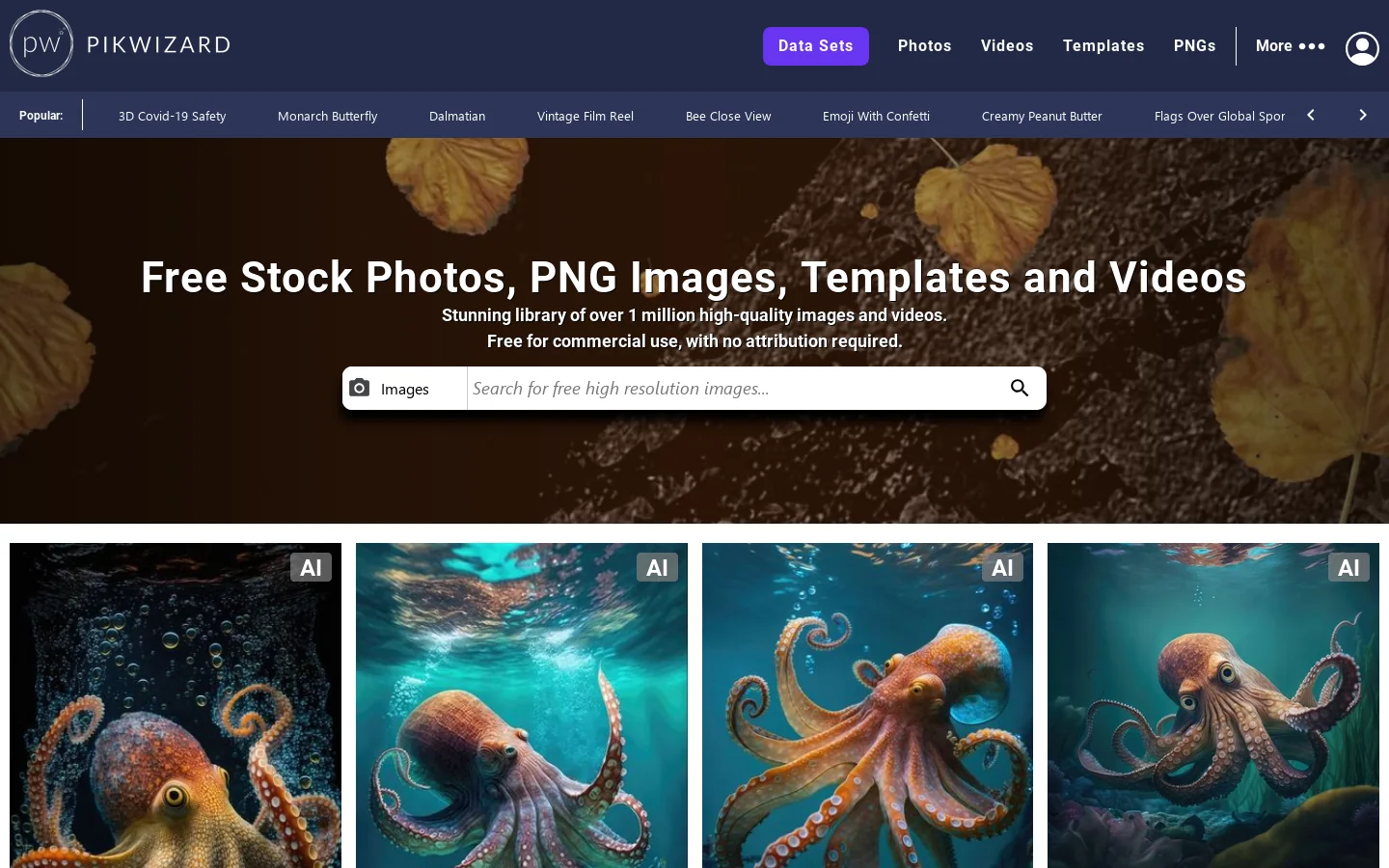Open the More menu with three dots

[x=1291, y=45]
